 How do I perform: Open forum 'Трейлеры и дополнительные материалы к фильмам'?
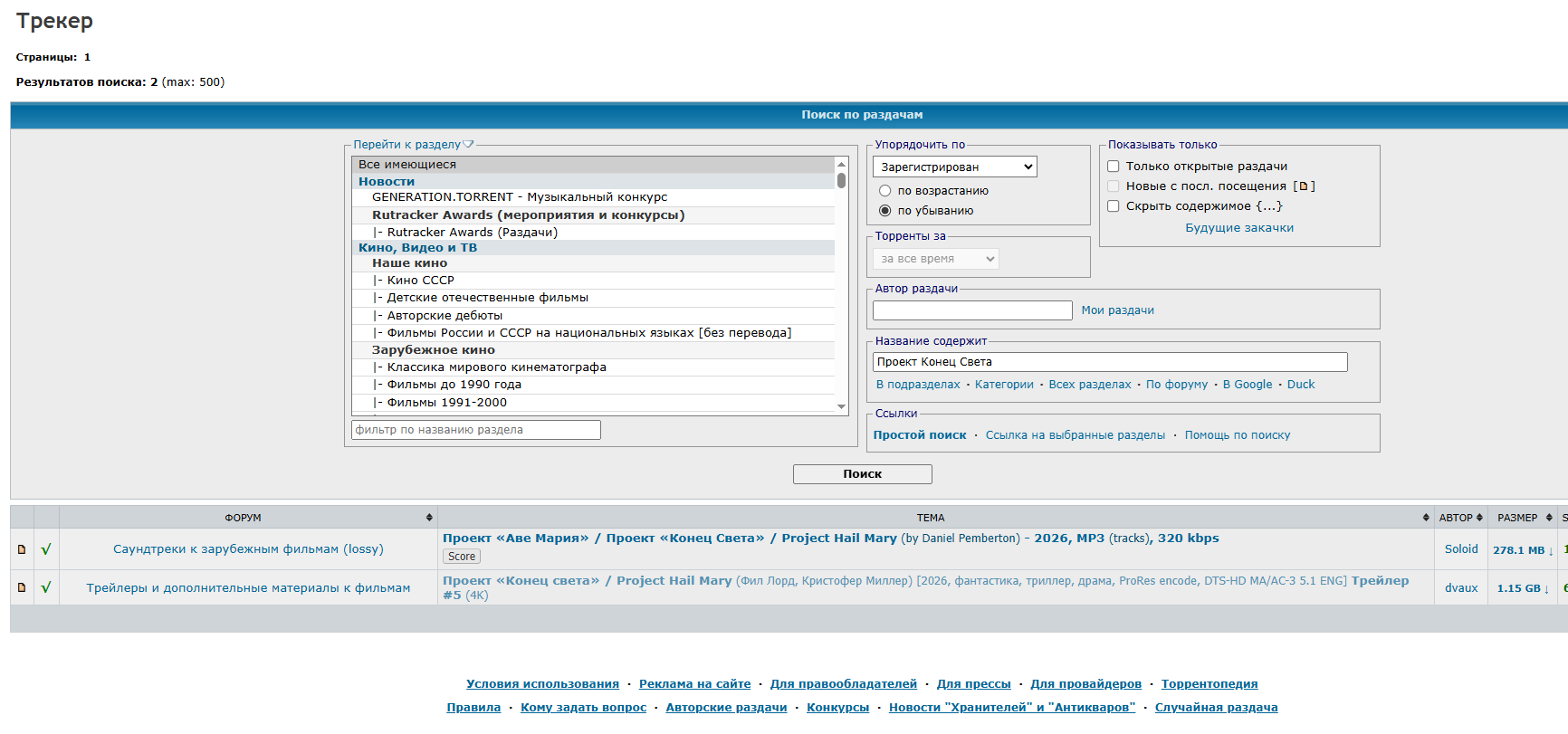tap(248, 588)
